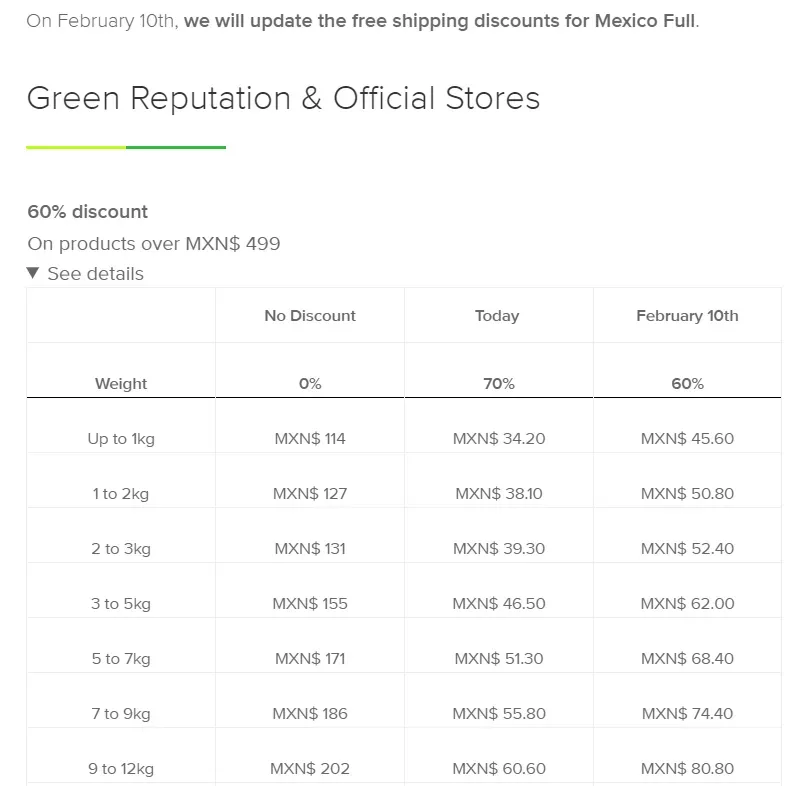Screen dimensions: 806x786
Task: Select the February 10th column header
Action: click(x=687, y=316)
